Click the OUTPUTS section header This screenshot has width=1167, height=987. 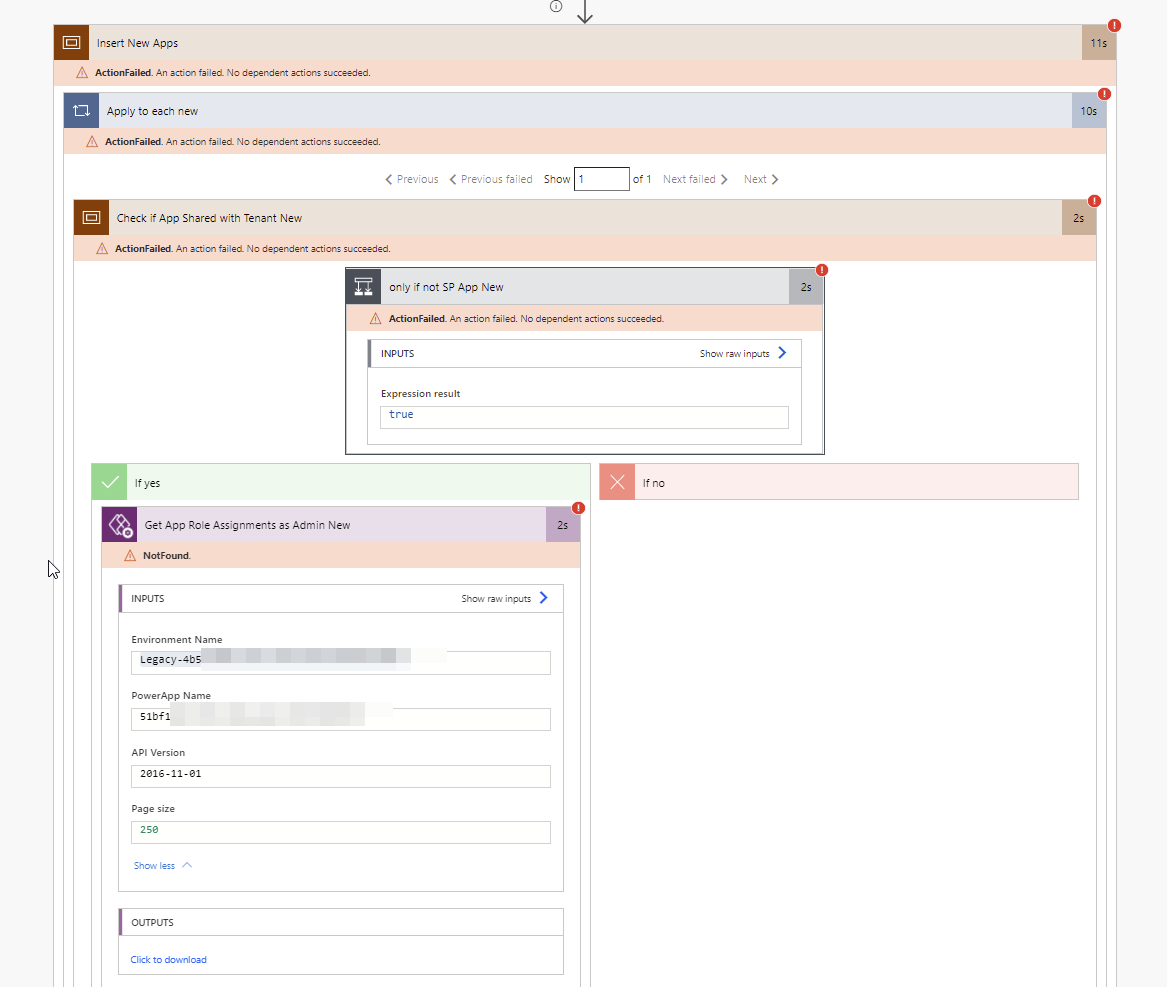(x=341, y=922)
